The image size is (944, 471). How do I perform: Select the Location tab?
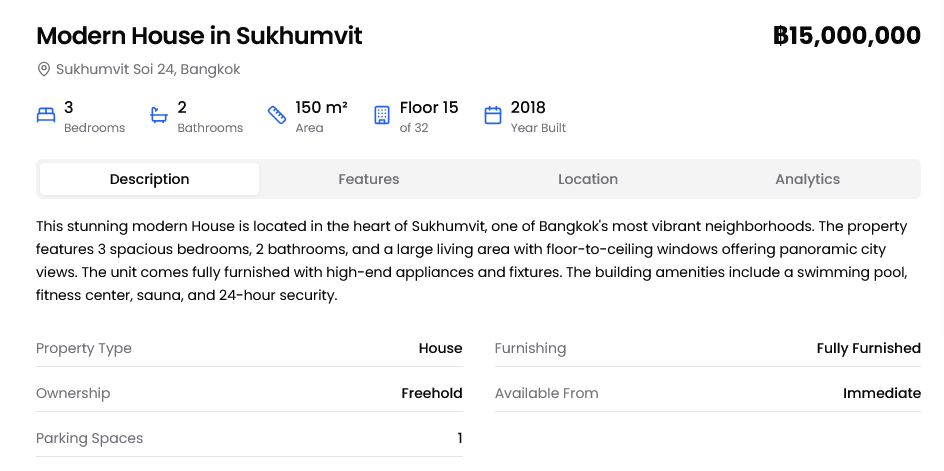(x=588, y=179)
